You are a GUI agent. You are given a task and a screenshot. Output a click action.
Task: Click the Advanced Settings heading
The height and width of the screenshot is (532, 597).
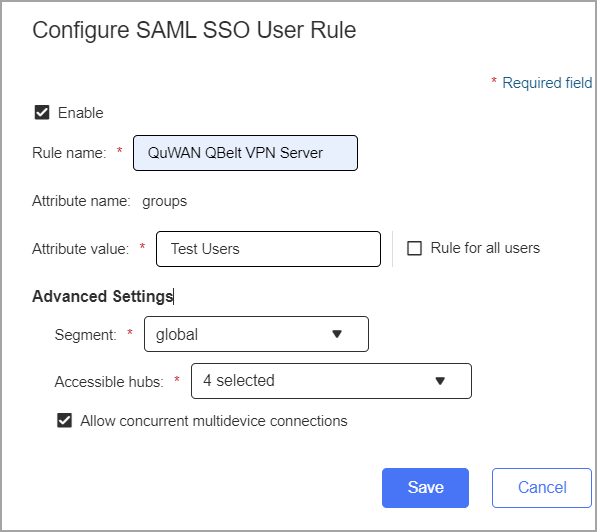tap(102, 296)
